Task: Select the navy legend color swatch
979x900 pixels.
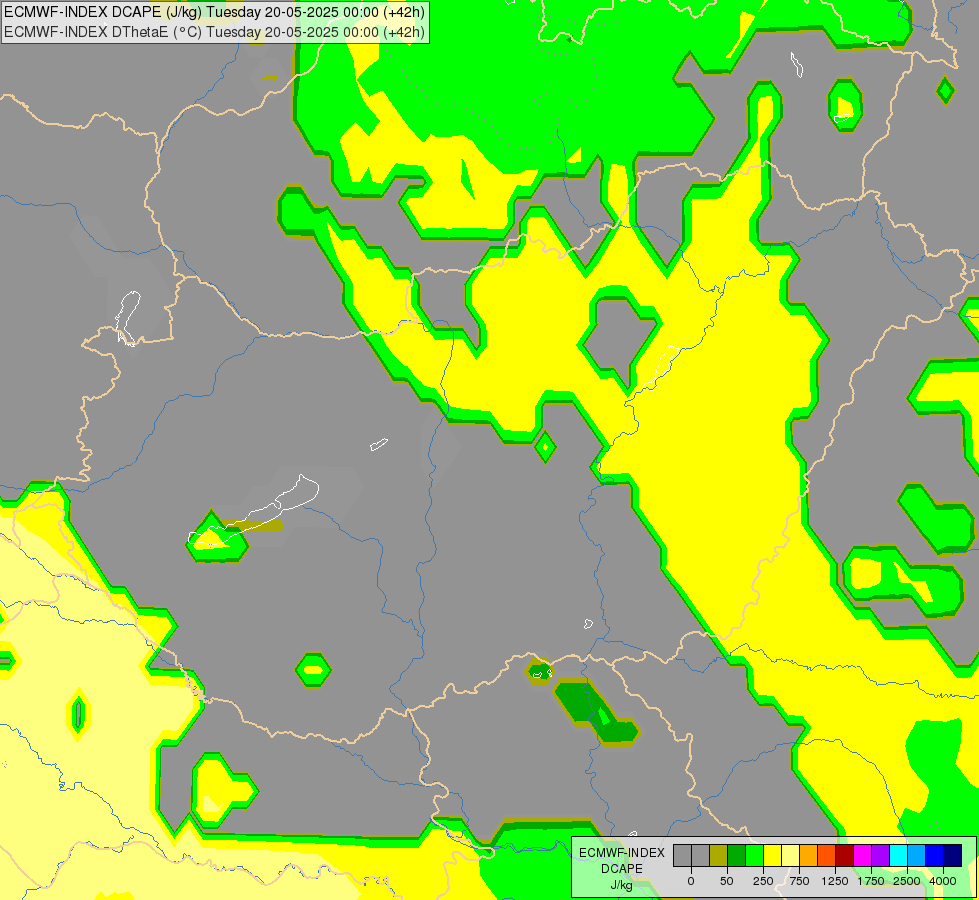Action: [953, 855]
